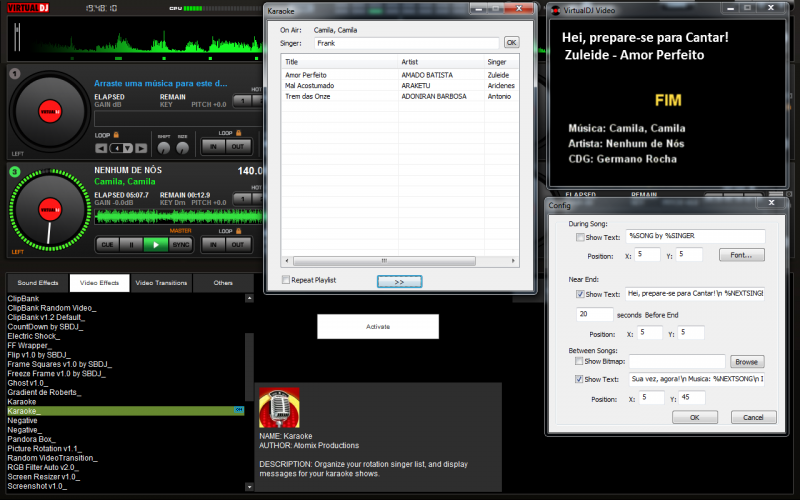Pause deck 3 playback
800x500 pixels.
pyautogui.click(x=131, y=245)
